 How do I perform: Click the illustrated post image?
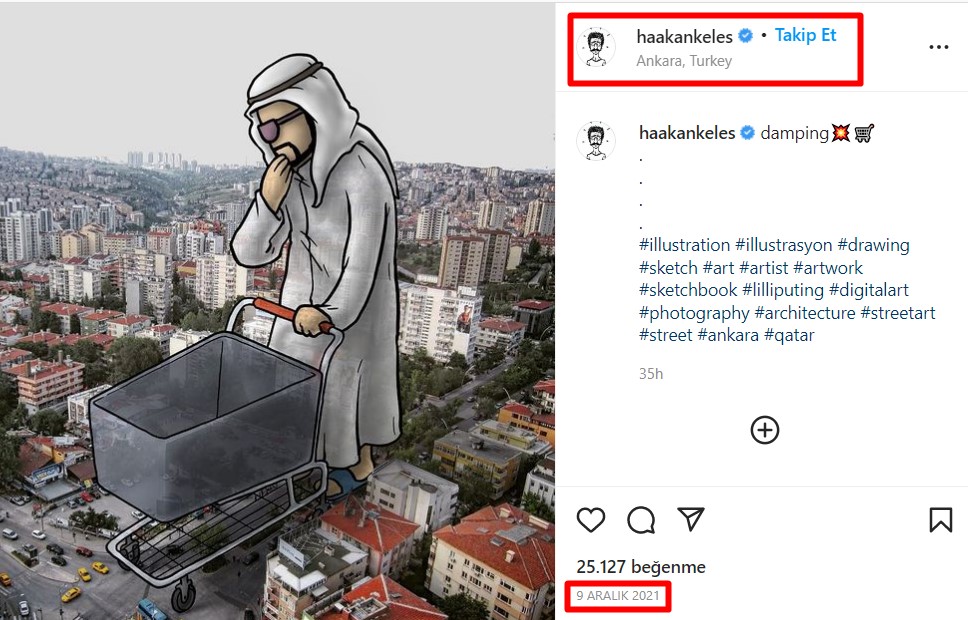[277, 311]
